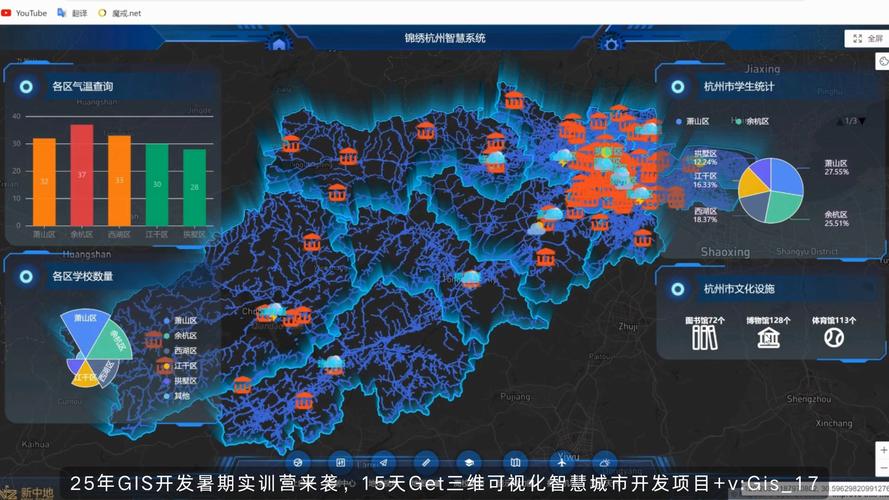Open the YouTube bookmark
This screenshot has width=889, height=500.
pos(24,13)
